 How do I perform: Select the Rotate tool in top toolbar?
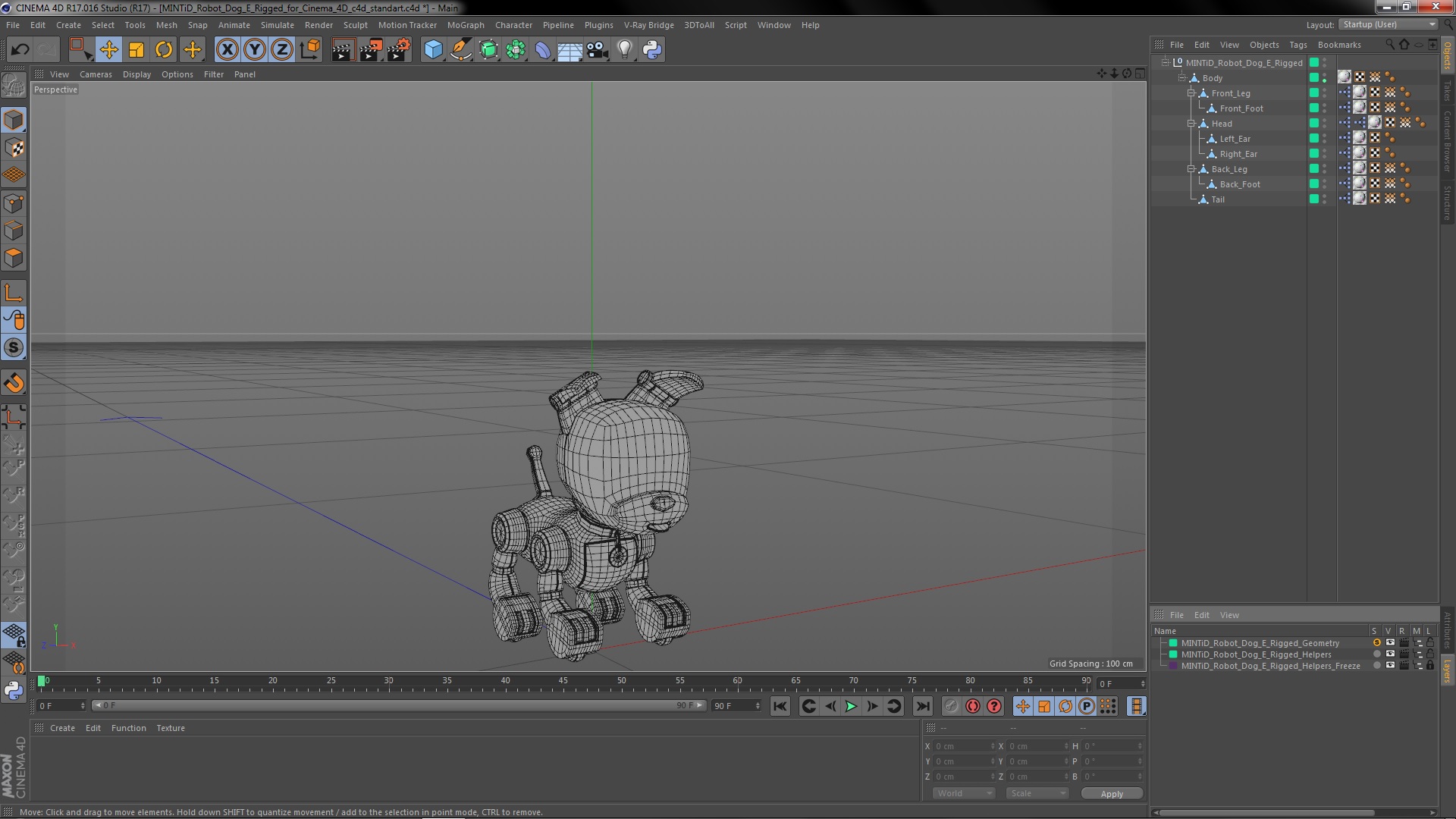164,50
